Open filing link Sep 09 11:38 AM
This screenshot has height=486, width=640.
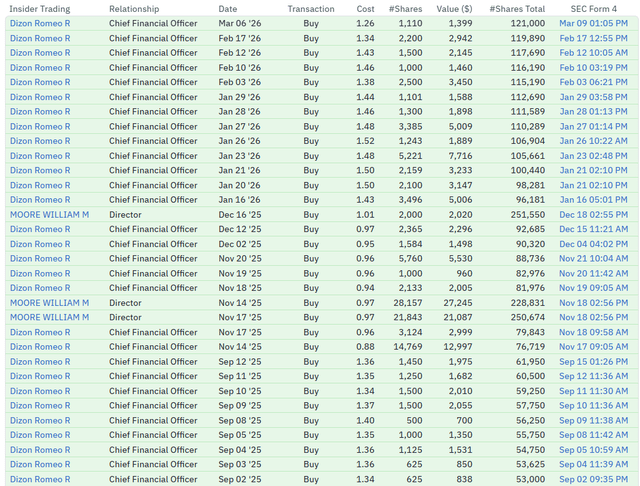coord(593,420)
